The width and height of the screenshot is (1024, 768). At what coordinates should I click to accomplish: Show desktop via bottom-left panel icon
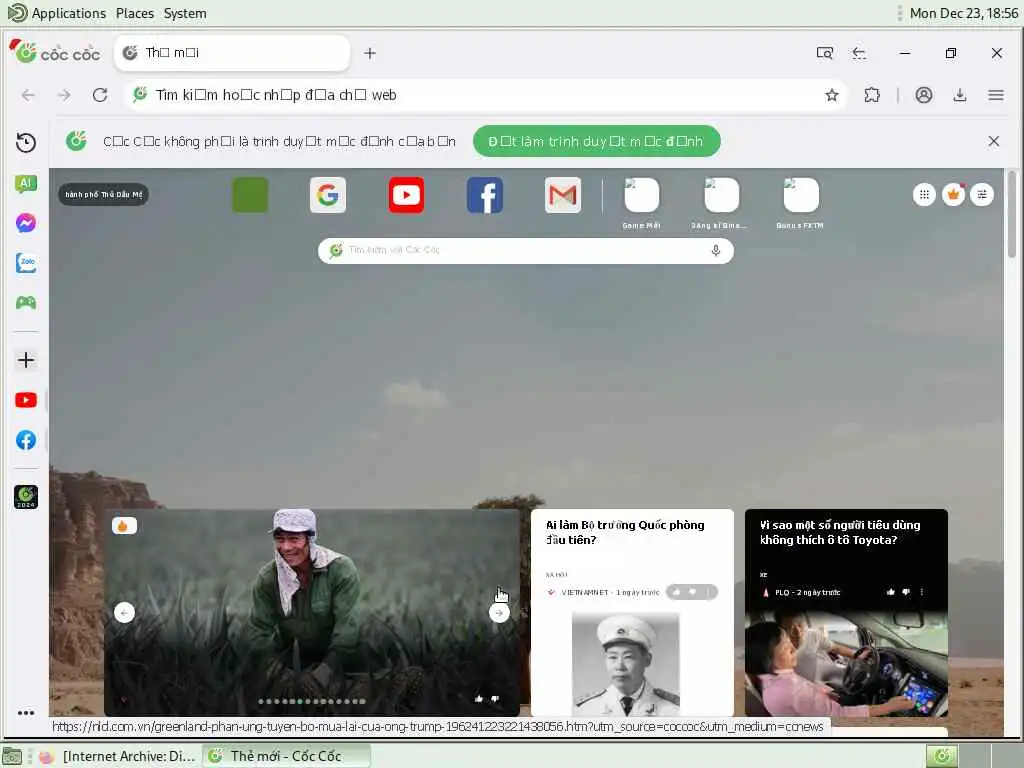12,756
